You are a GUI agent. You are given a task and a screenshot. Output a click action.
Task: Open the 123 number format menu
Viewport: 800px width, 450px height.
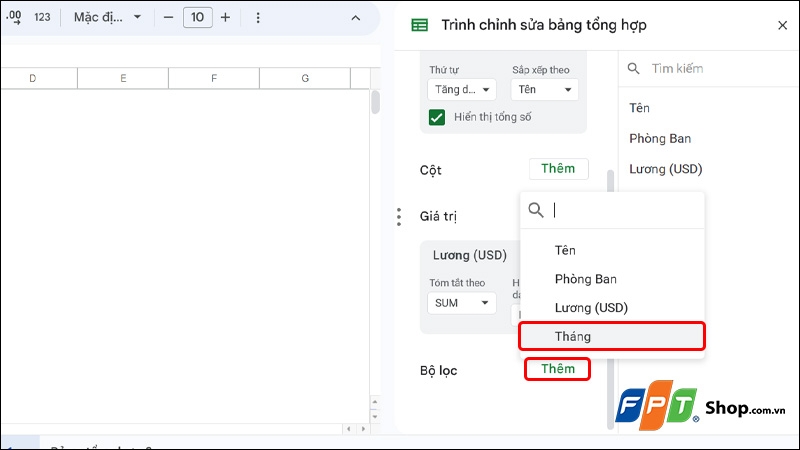point(42,17)
